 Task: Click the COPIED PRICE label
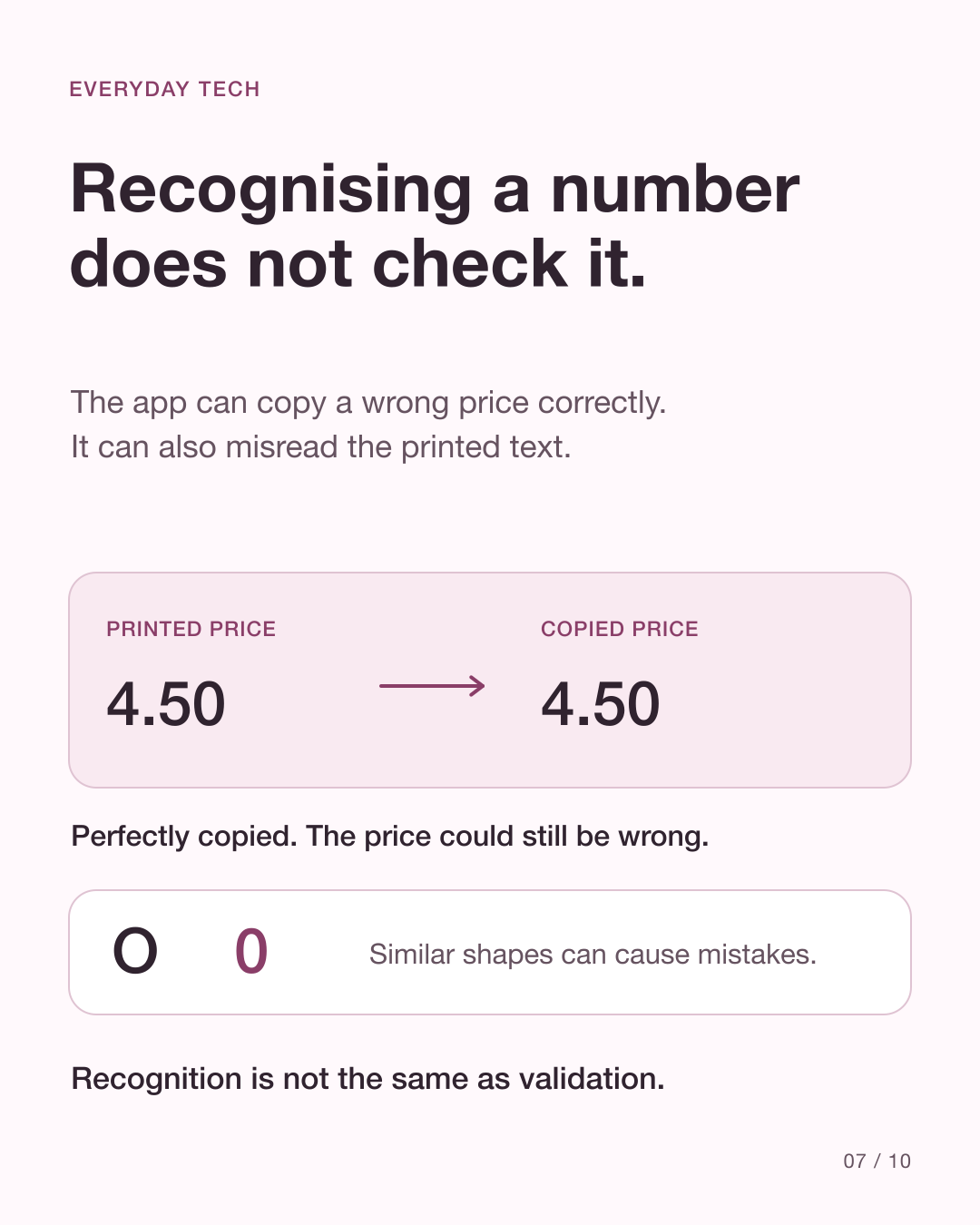620,629
